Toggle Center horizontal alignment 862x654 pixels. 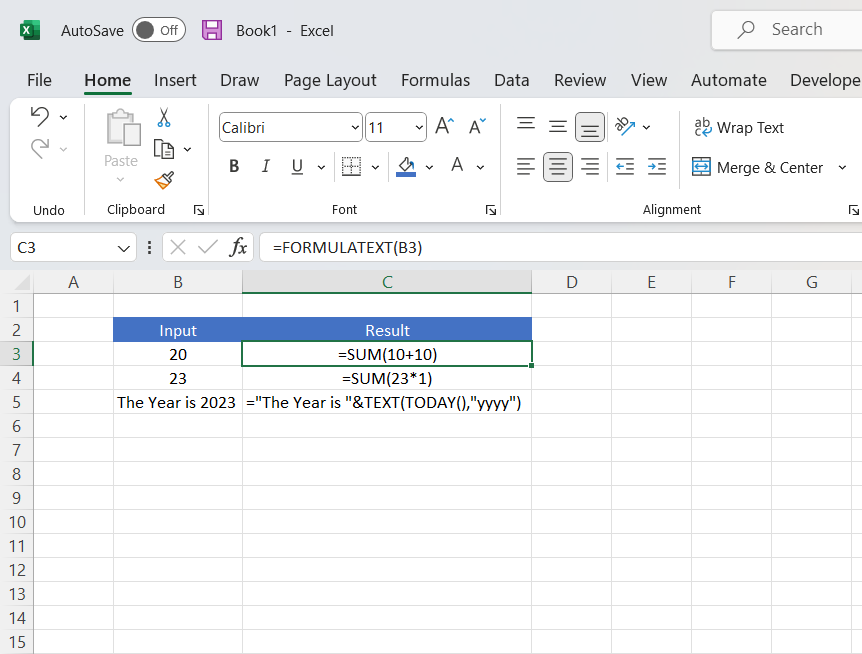click(x=558, y=167)
